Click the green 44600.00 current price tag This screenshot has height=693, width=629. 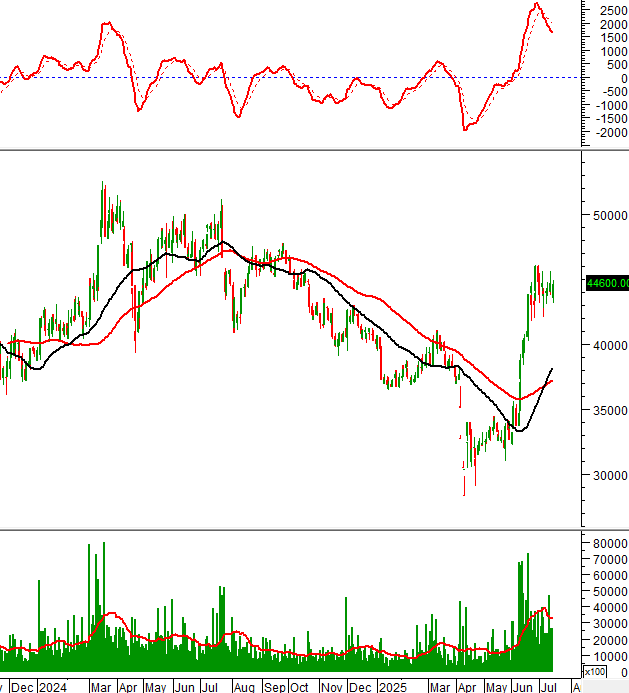coord(606,283)
